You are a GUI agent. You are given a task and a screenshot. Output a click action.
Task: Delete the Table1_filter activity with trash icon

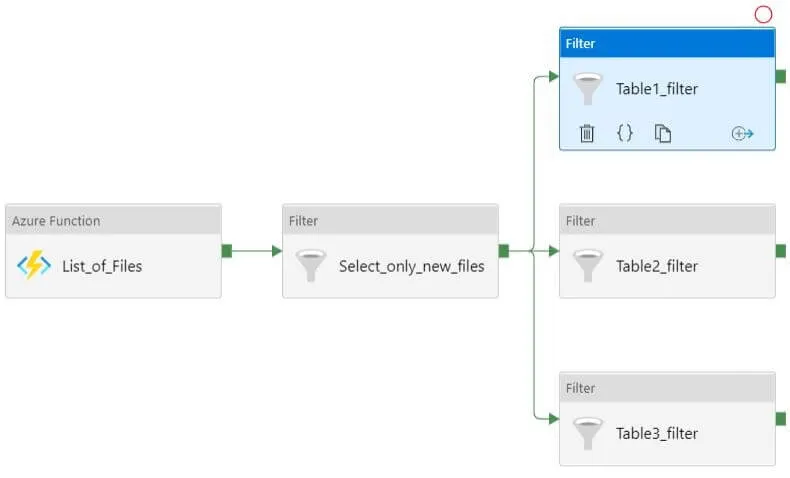(587, 133)
